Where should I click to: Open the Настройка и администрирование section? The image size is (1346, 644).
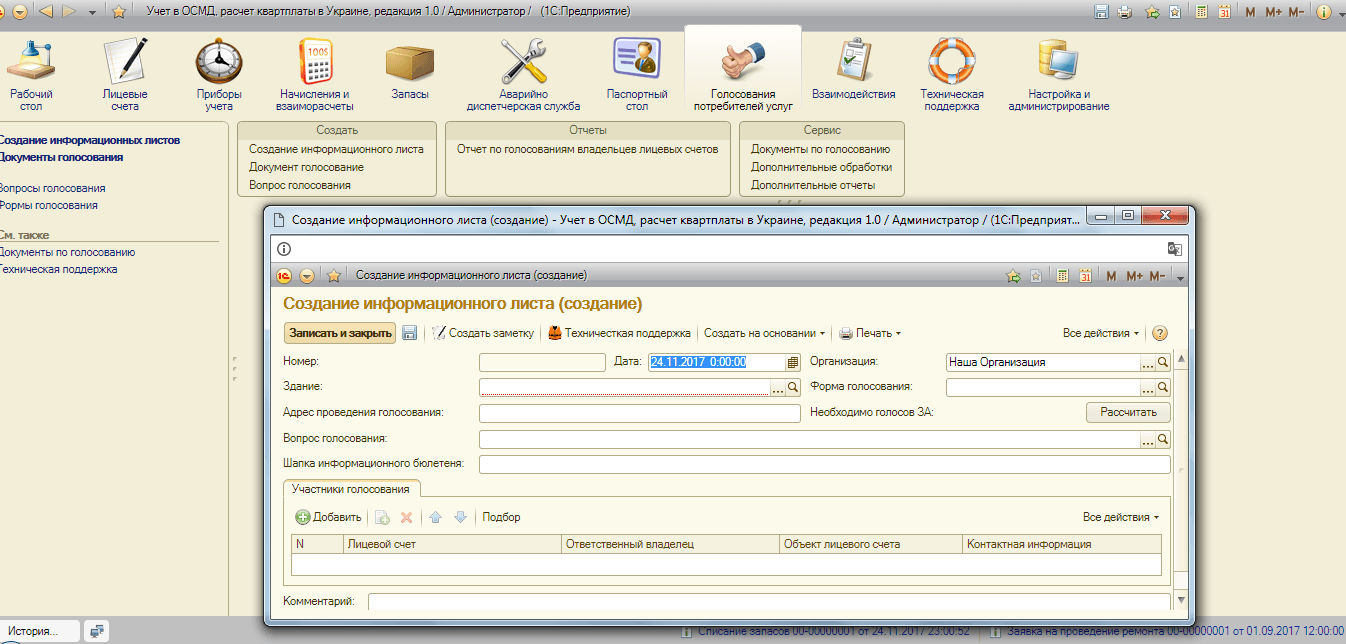pos(1059,75)
